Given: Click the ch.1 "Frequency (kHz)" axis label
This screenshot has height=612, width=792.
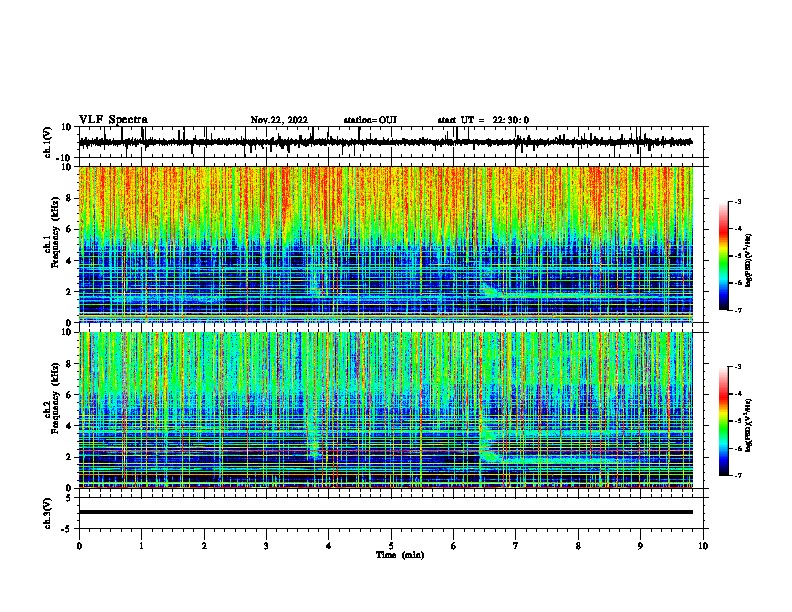Looking at the screenshot, I should pyautogui.click(x=55, y=232).
